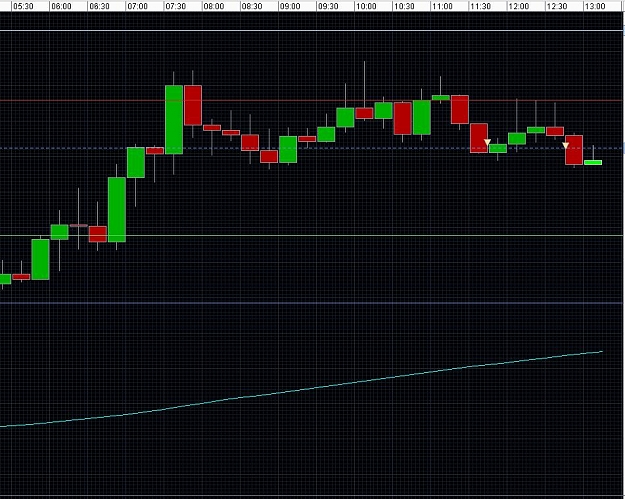Click the 10:00 time axis label
This screenshot has width=625, height=499.
pos(366,6)
